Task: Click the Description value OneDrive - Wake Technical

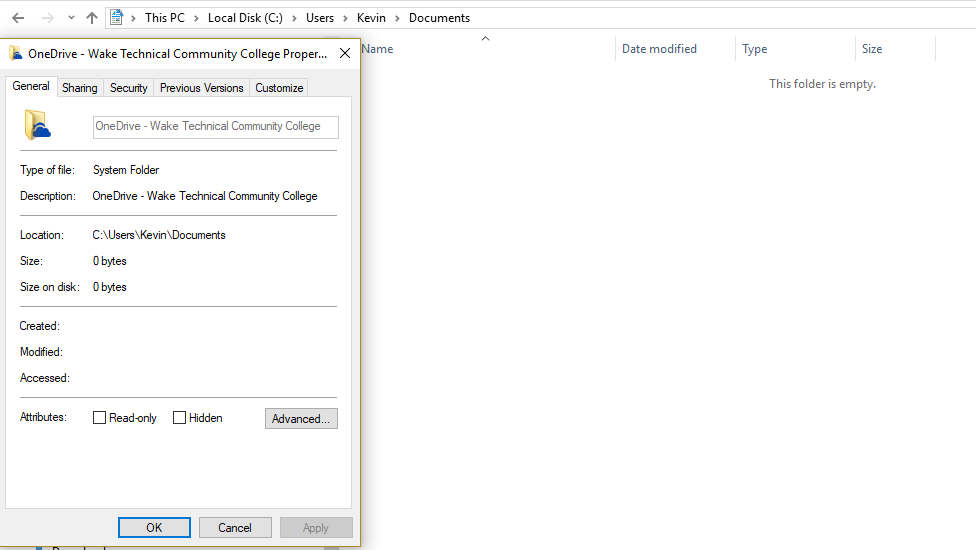Action: 205,196
